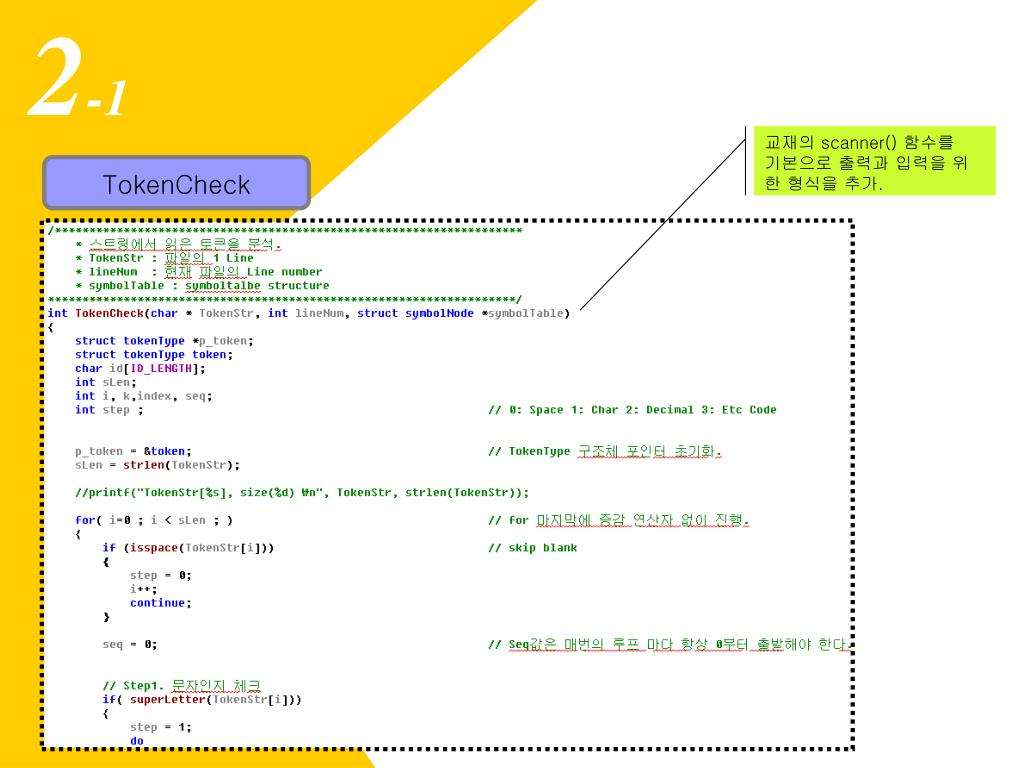
Task: Click the 'continue;' keyword line
Action: 160,603
